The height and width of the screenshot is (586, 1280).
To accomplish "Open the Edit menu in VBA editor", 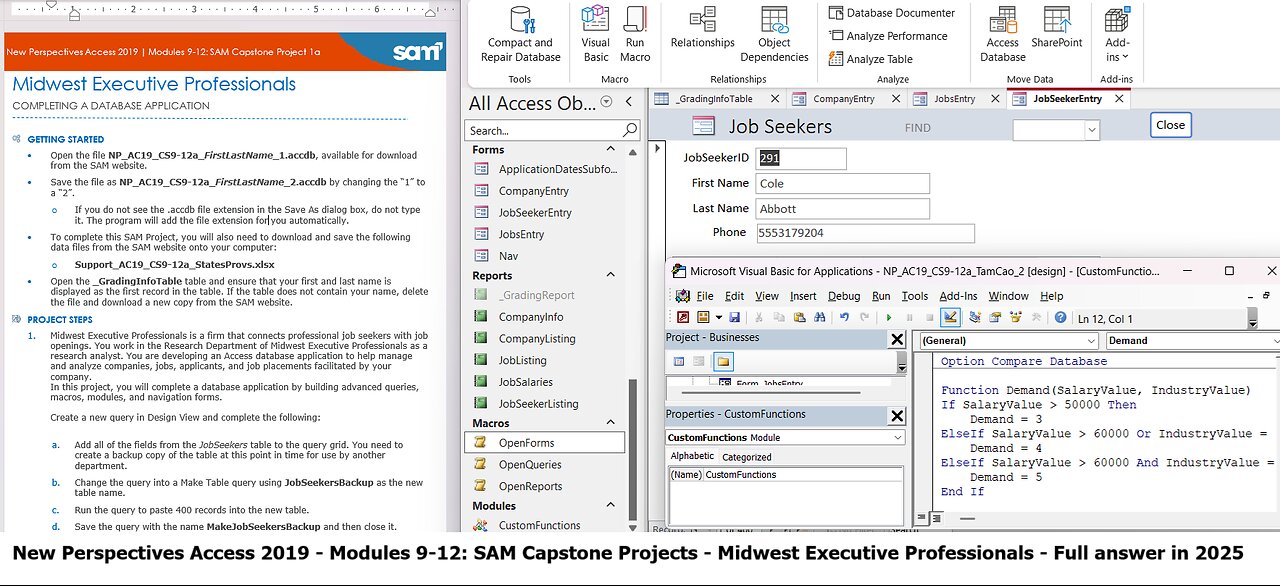I will (x=734, y=296).
